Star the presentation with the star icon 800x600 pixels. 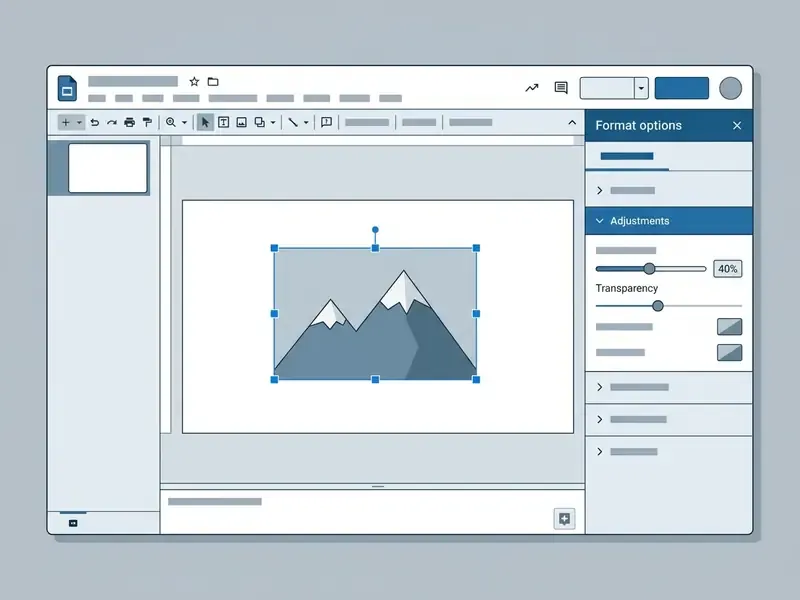coord(194,82)
